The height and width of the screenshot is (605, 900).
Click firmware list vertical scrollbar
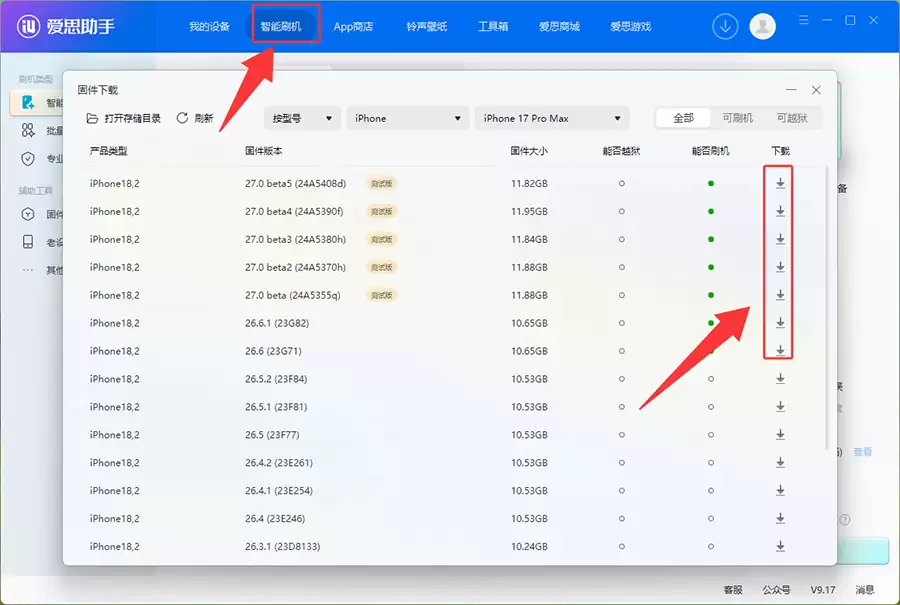pyautogui.click(x=827, y=308)
